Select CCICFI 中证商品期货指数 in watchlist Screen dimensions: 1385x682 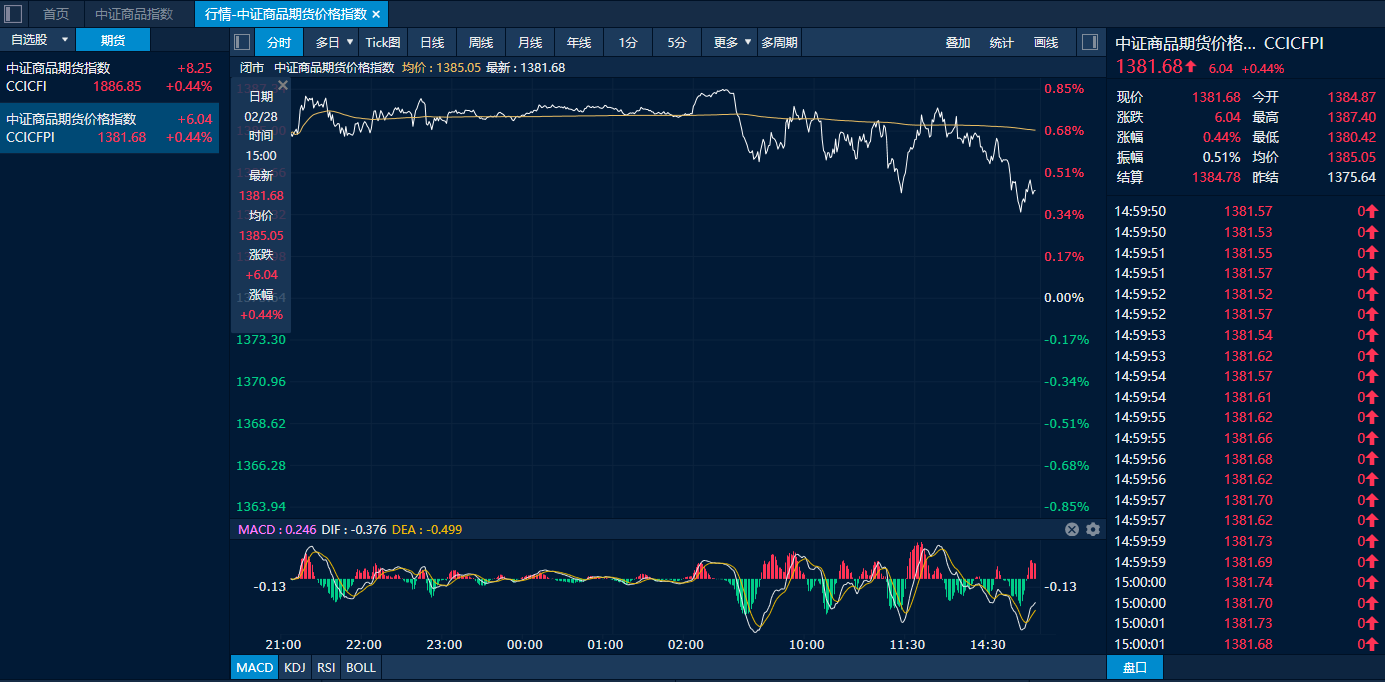(x=109, y=77)
